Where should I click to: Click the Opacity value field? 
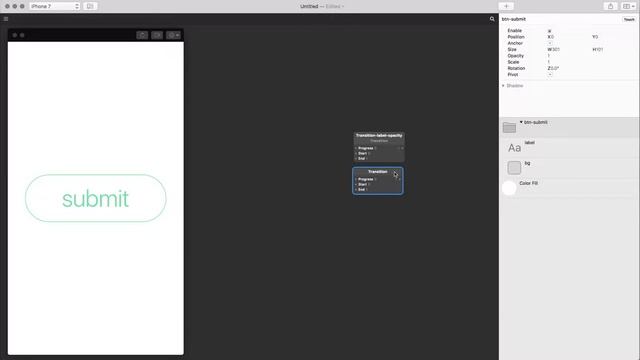[x=549, y=56]
